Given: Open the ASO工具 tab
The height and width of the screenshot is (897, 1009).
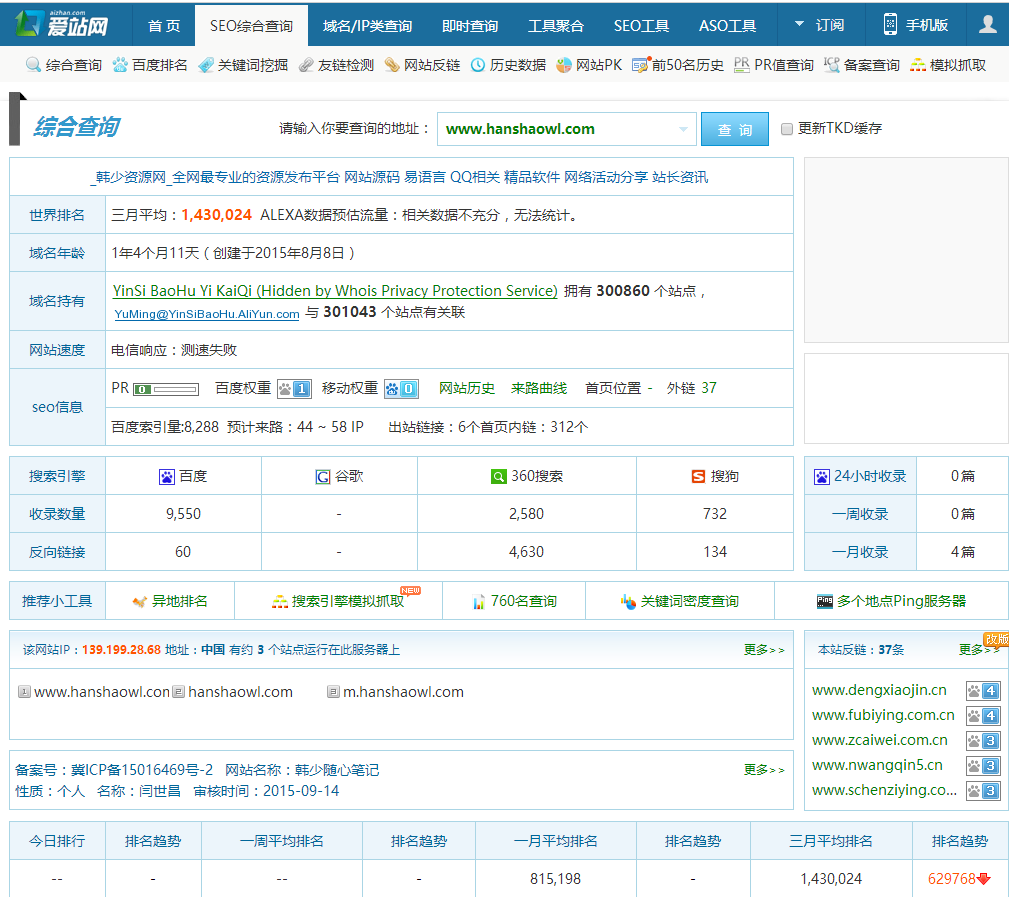Looking at the screenshot, I should click(727, 26).
